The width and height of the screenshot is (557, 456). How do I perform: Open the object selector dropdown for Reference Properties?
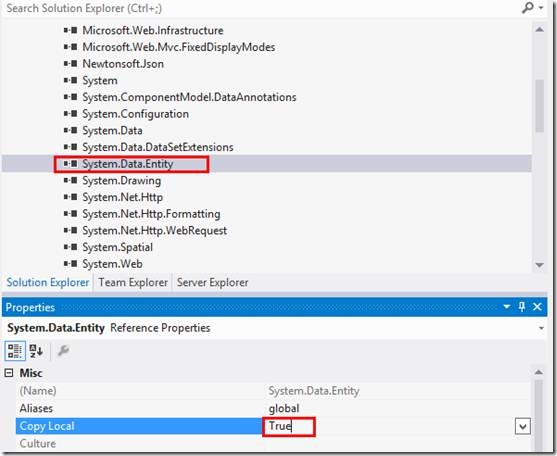point(541,328)
